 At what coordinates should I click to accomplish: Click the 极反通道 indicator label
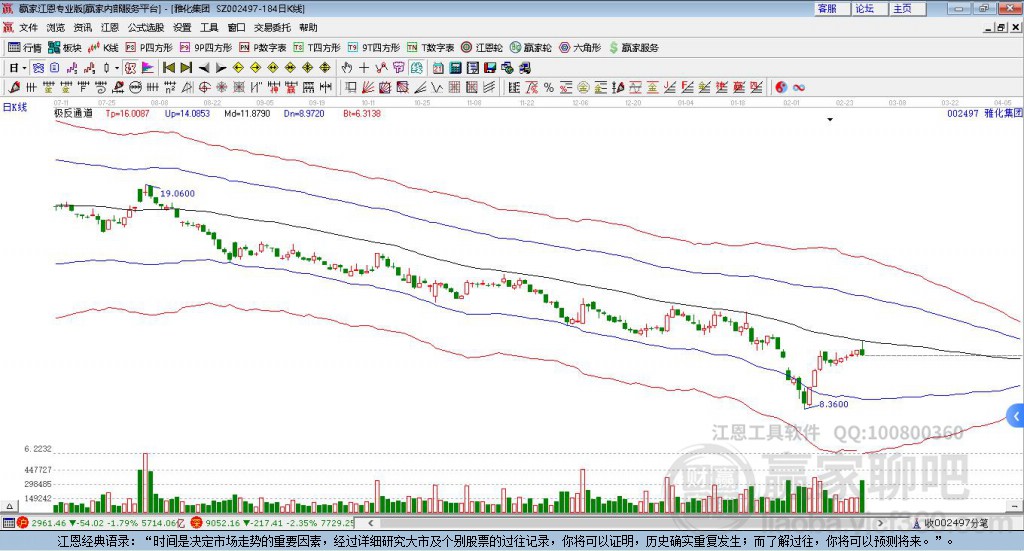coord(73,114)
